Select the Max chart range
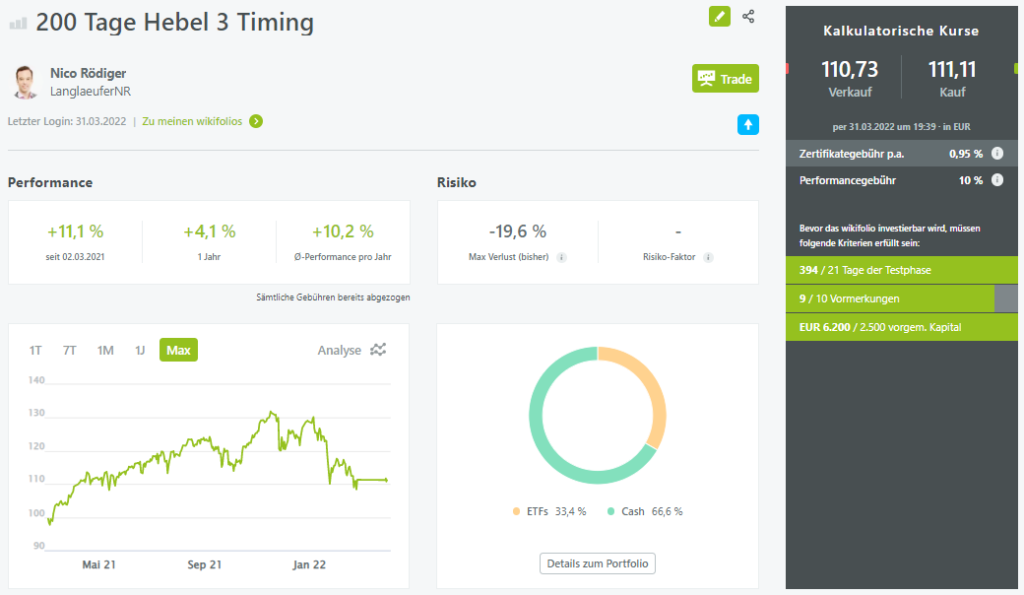Screen dimensions: 1024x595 tap(178, 350)
